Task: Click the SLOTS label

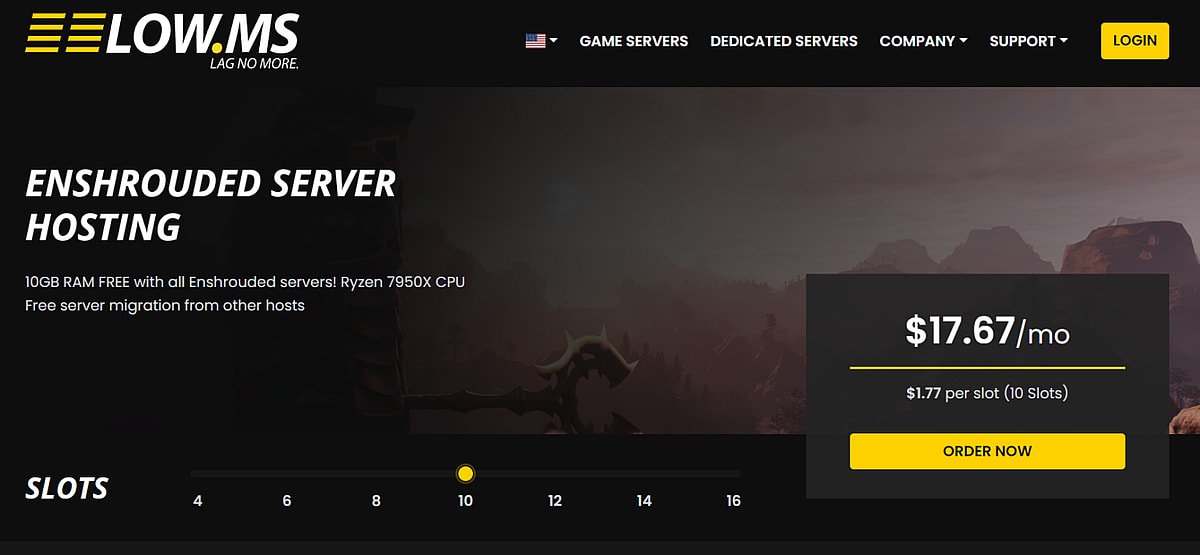Action: (x=66, y=488)
